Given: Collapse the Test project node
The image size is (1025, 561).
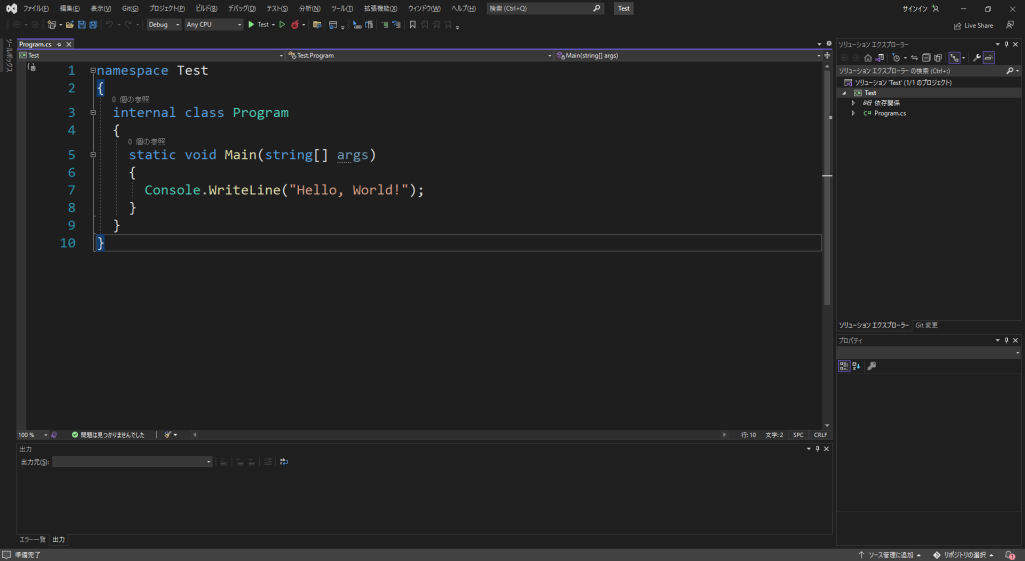Looking at the screenshot, I should (x=844, y=93).
